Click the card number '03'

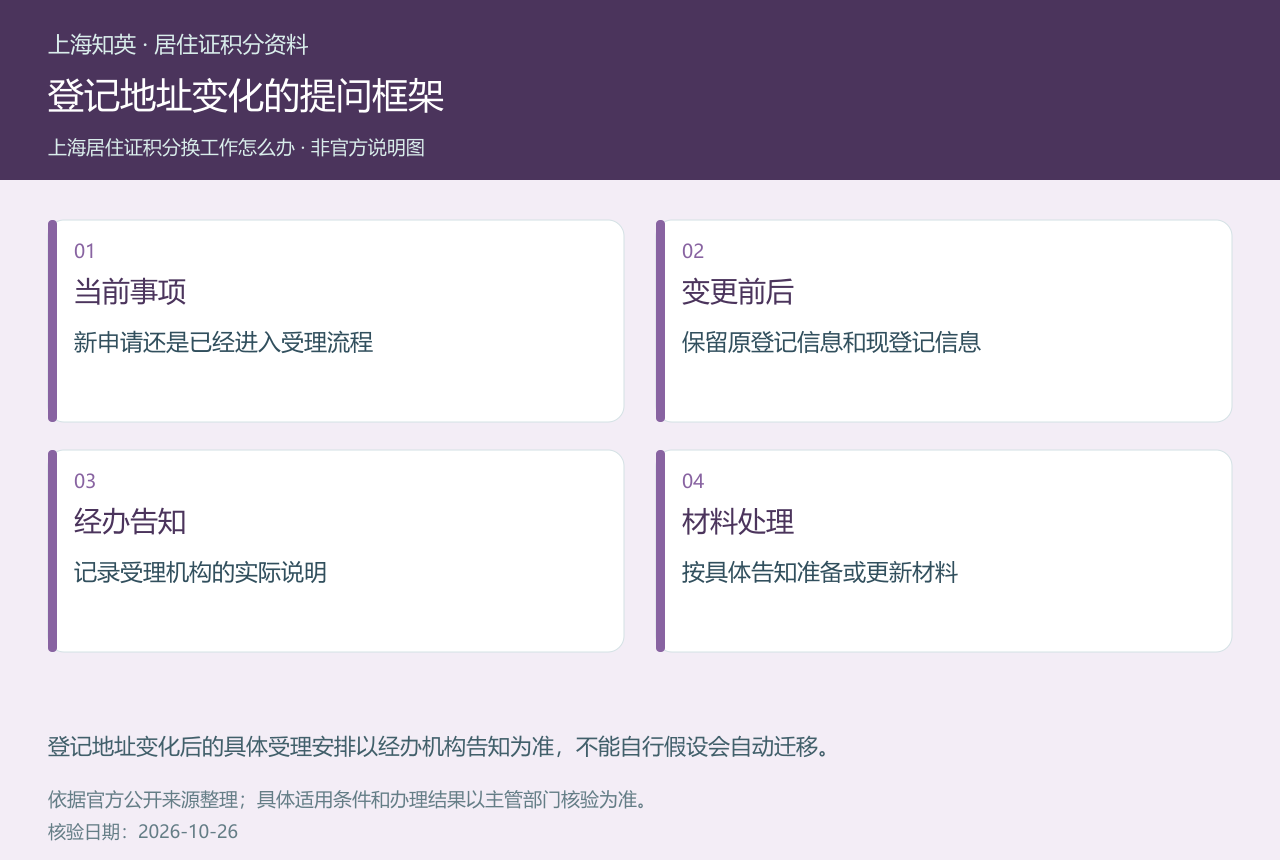[85, 481]
